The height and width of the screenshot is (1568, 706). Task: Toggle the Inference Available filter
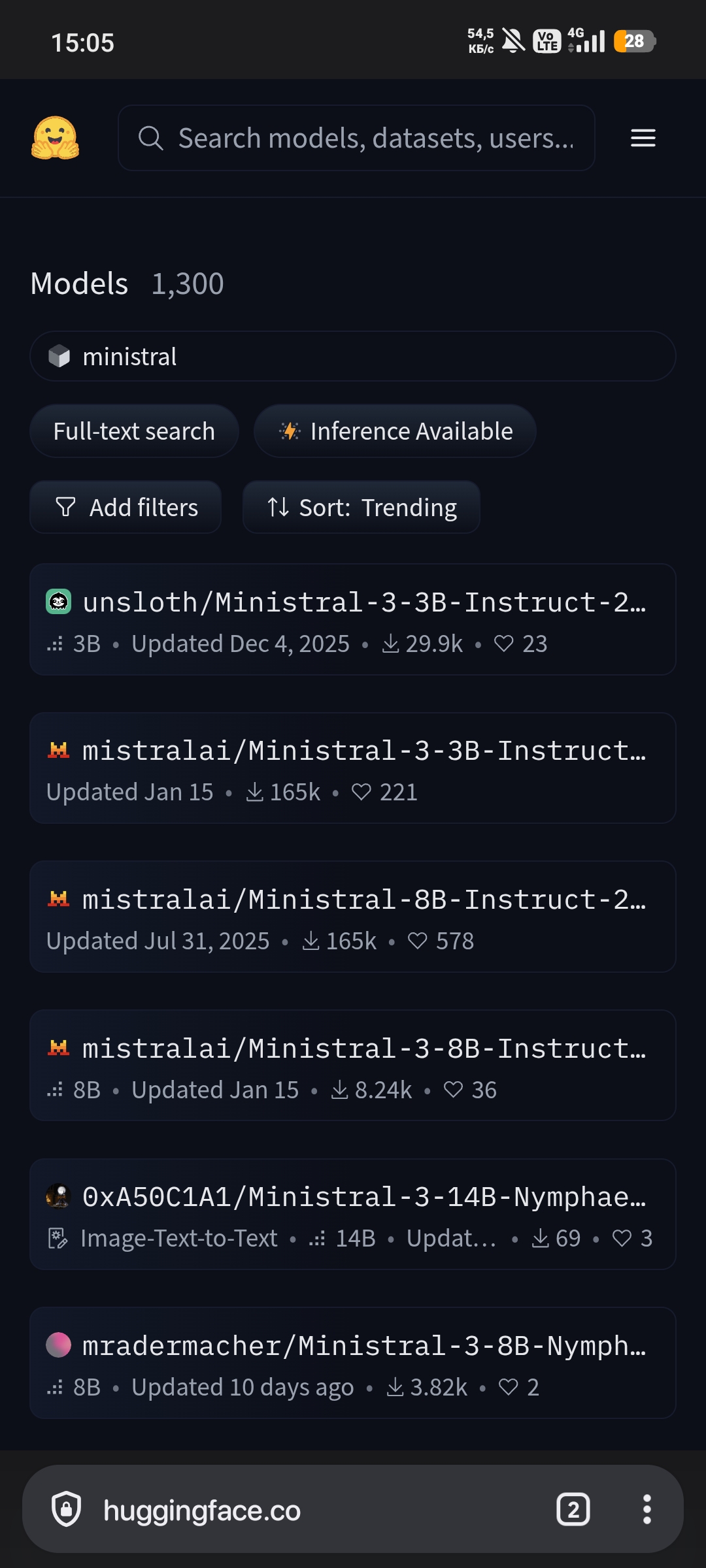[x=395, y=431]
